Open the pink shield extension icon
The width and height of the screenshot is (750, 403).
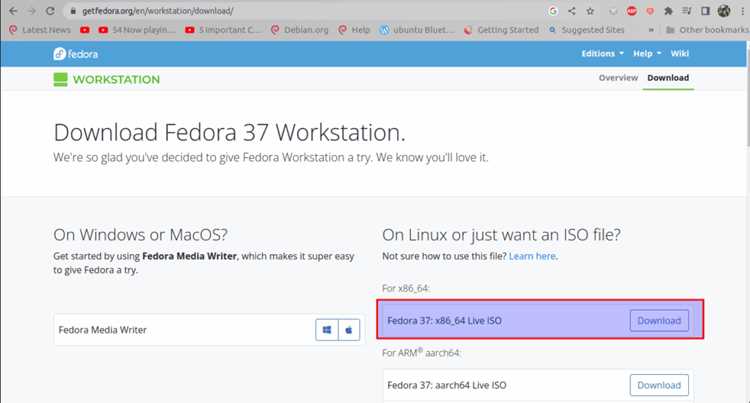click(650, 11)
